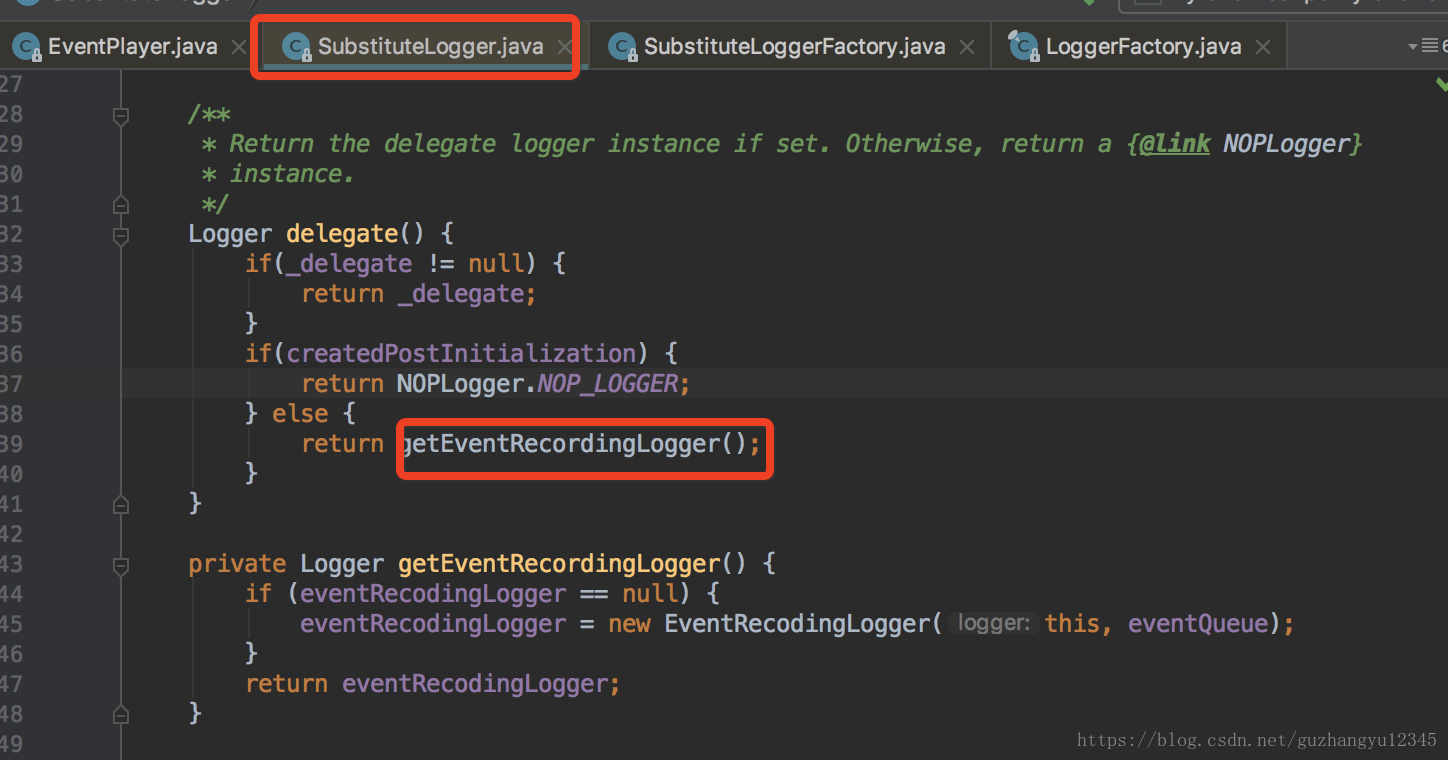Image resolution: width=1448 pixels, height=760 pixels.
Task: Open the LoggerFactory.java tab
Action: coord(1138,46)
